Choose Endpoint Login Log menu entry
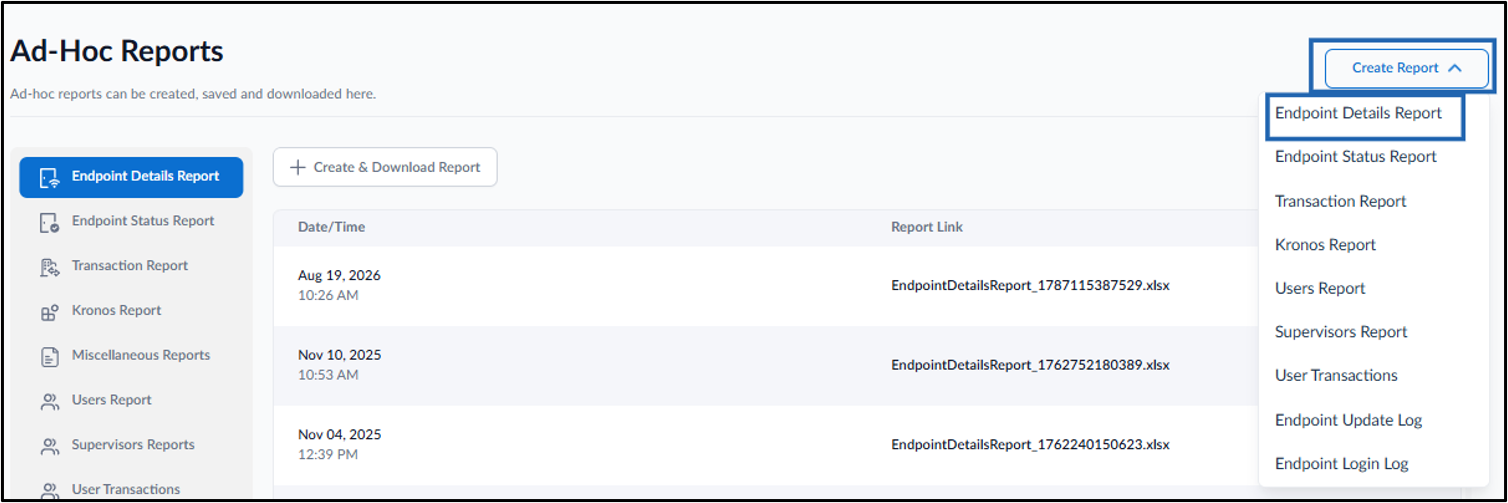The image size is (1508, 503). [x=1341, y=464]
